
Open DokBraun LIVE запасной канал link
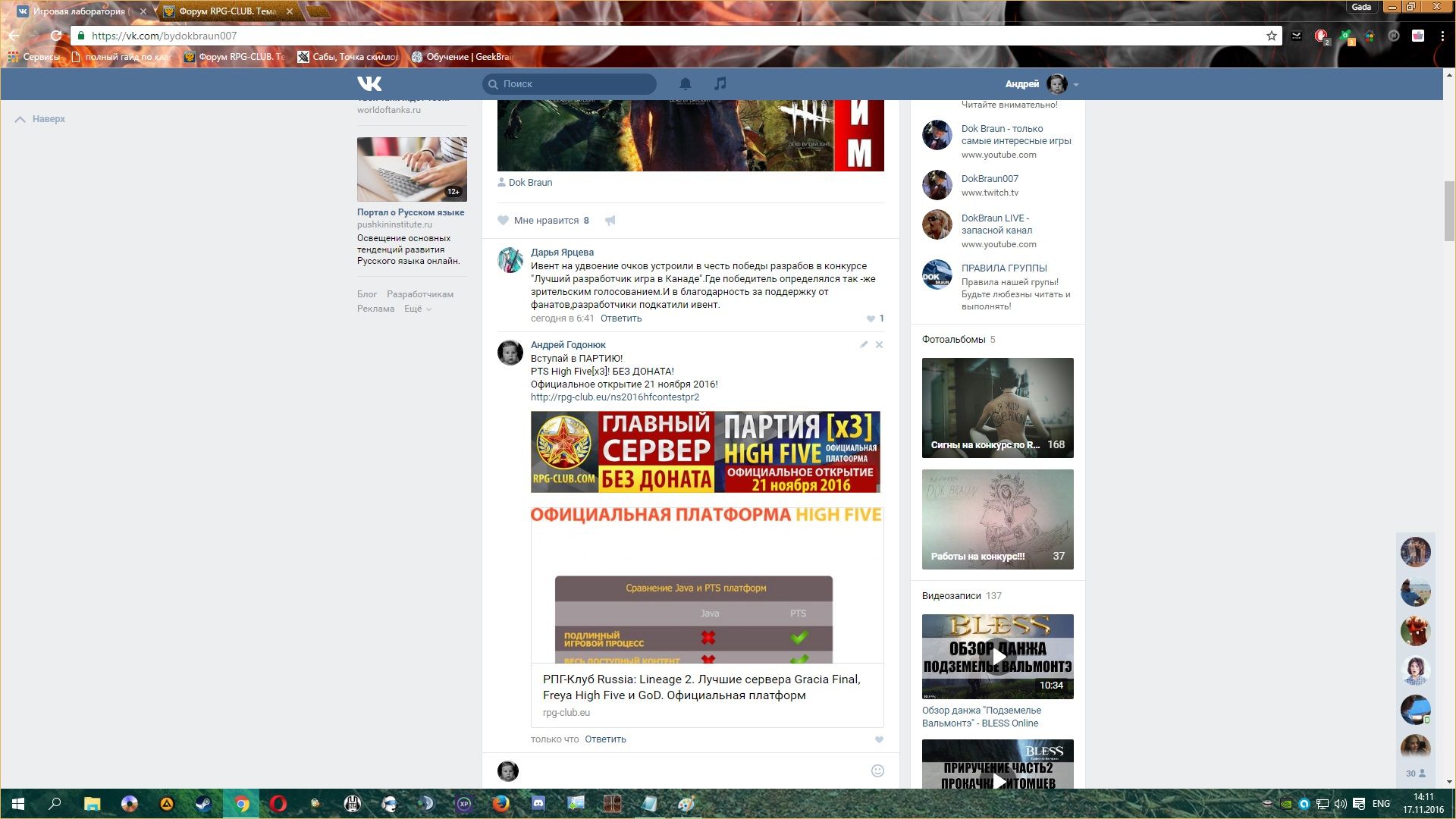point(996,224)
